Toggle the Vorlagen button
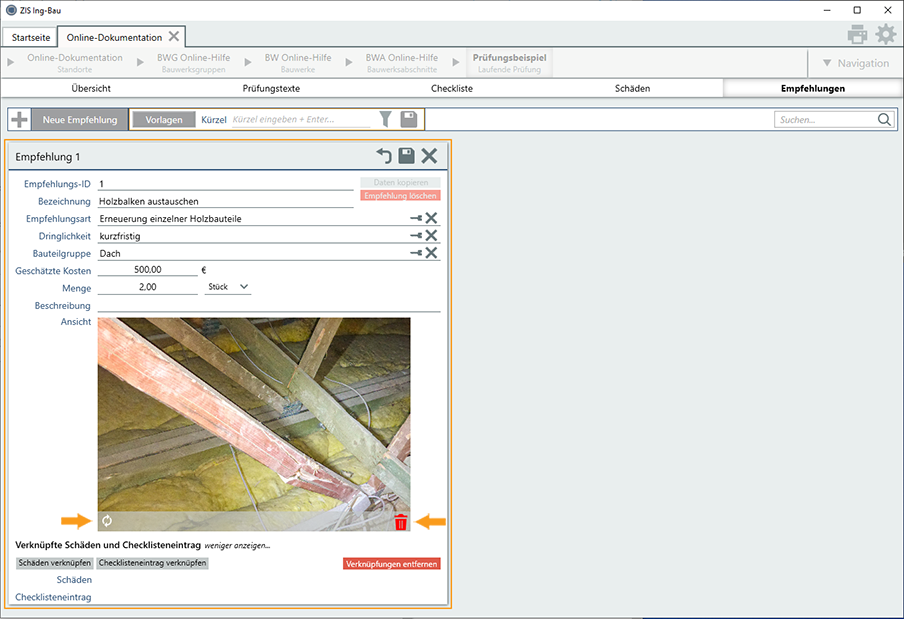 click(163, 120)
